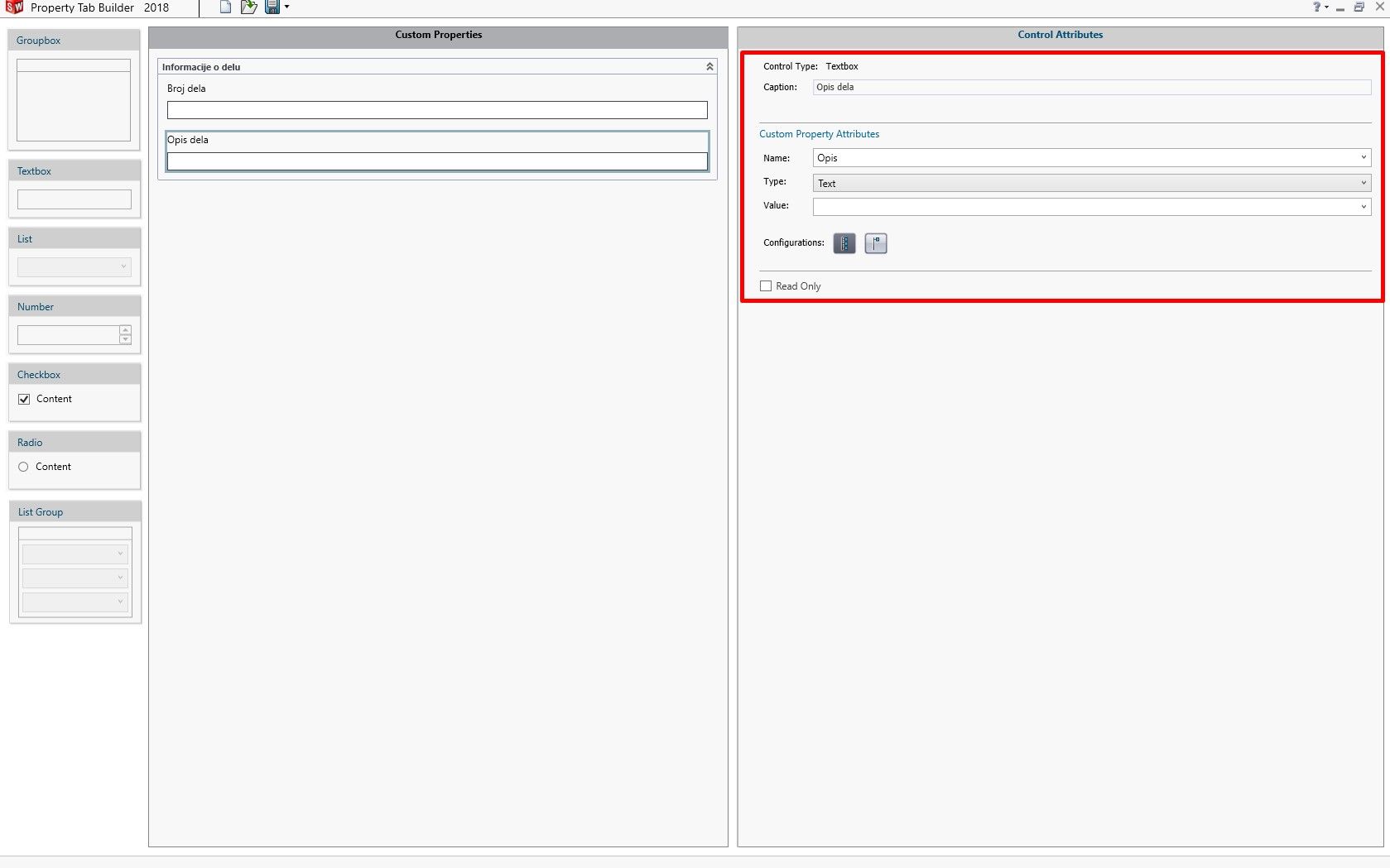Open the Type dropdown showing 'Text'

tap(1363, 183)
